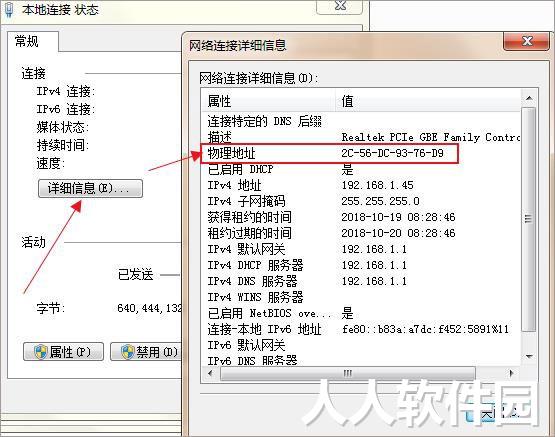Click the 禁用(D) disable button
Screen dimensions: 555x437
(x=146, y=351)
